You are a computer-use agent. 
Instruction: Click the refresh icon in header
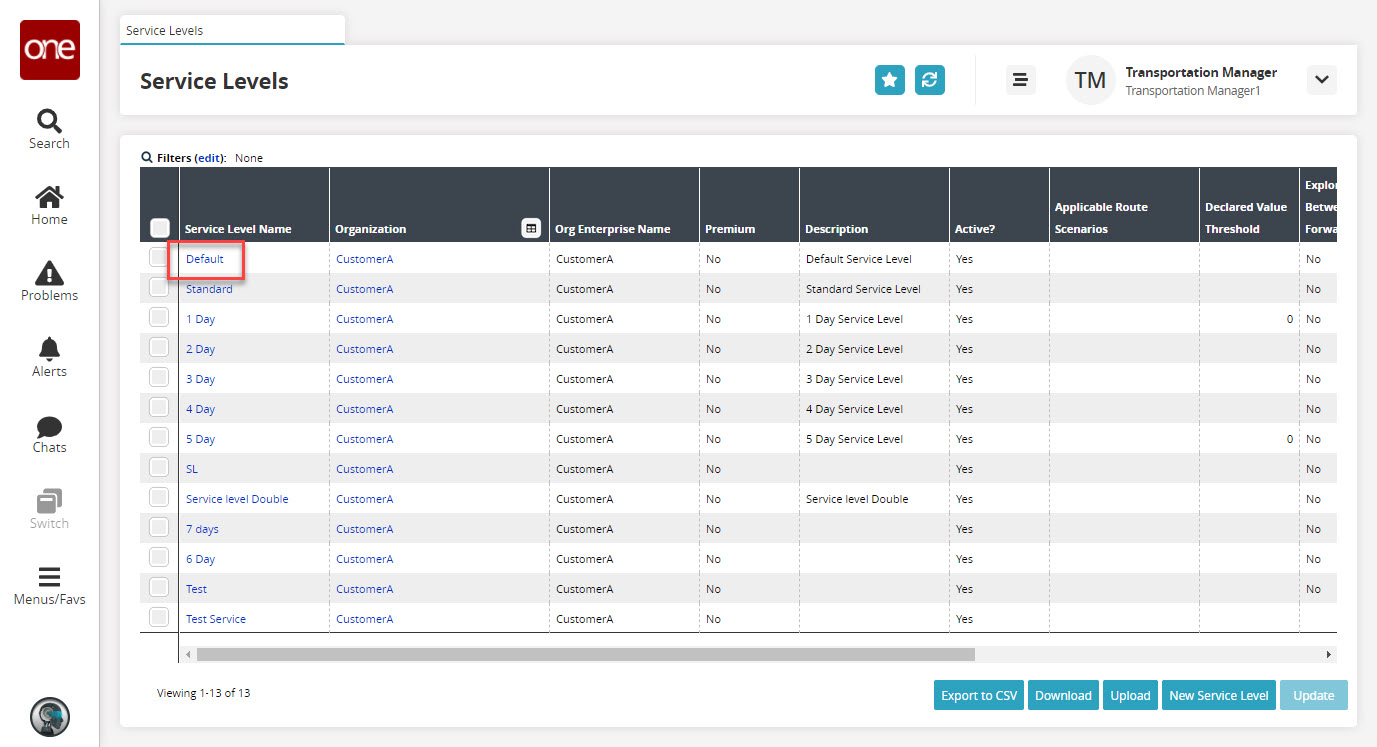point(930,80)
